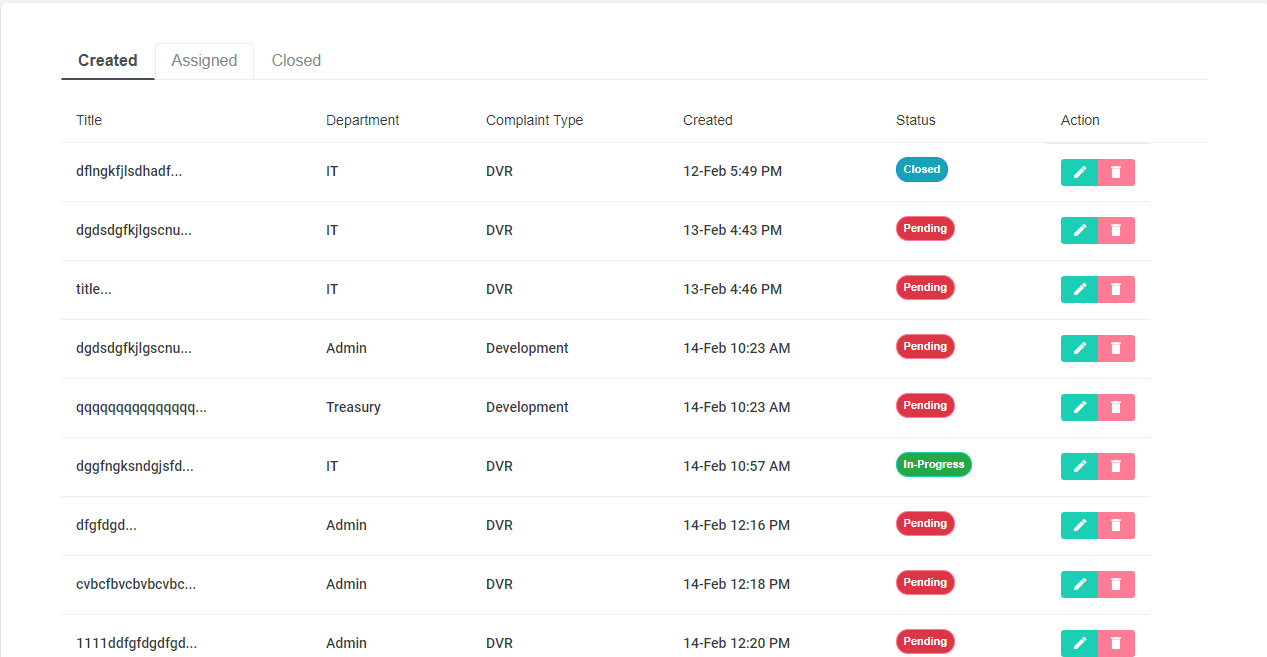The width and height of the screenshot is (1267, 657).
Task: Delete the Admin Development complaint row
Action: (x=1116, y=349)
